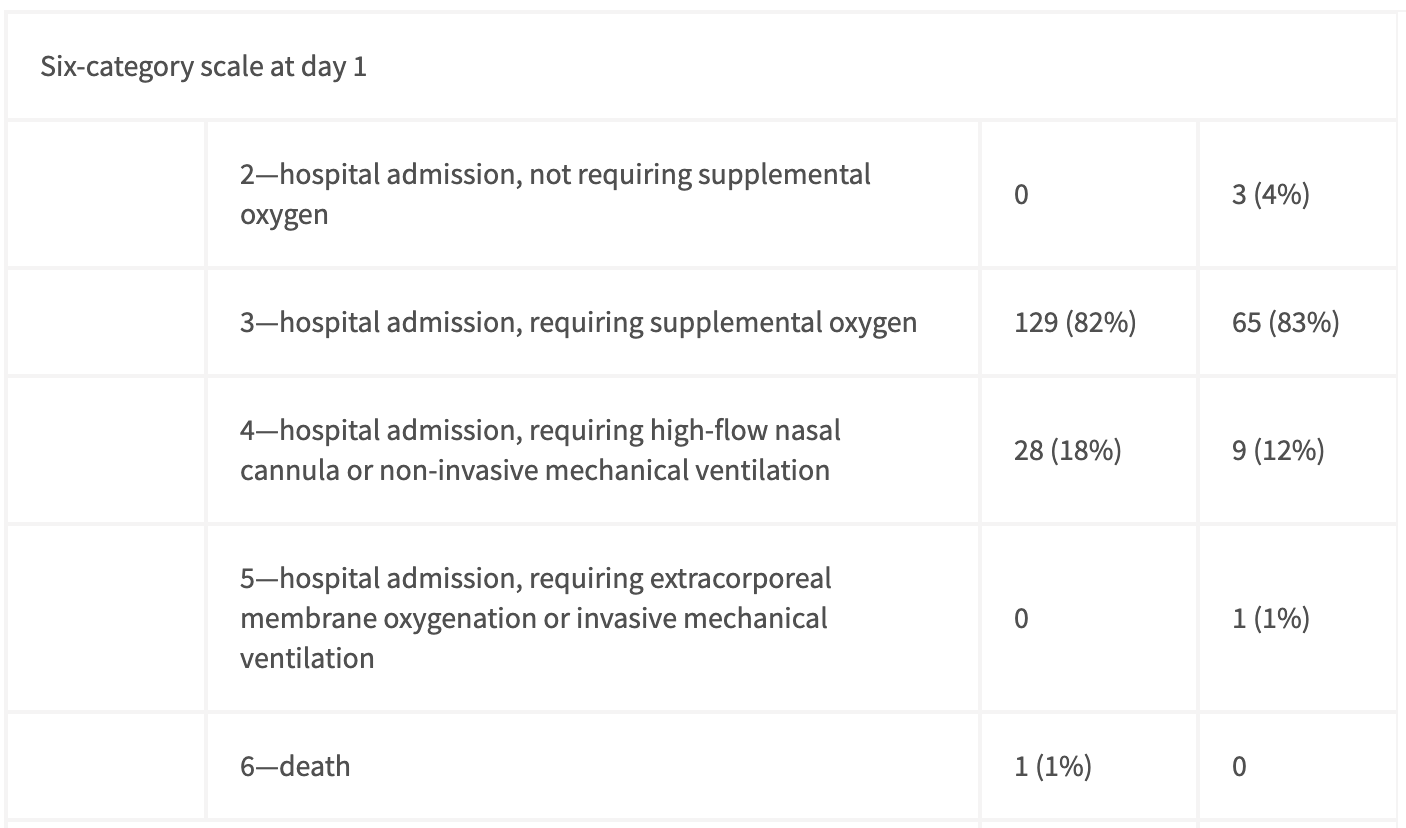Click the '1 (1%)' value in category 5 row
The image size is (1406, 828).
pos(1270,618)
